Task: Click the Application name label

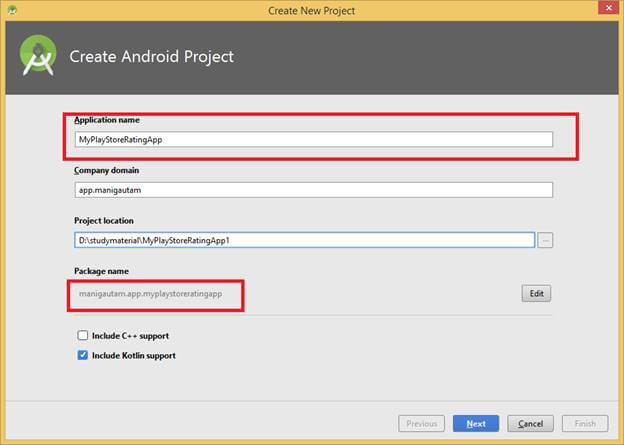Action: coord(107,120)
